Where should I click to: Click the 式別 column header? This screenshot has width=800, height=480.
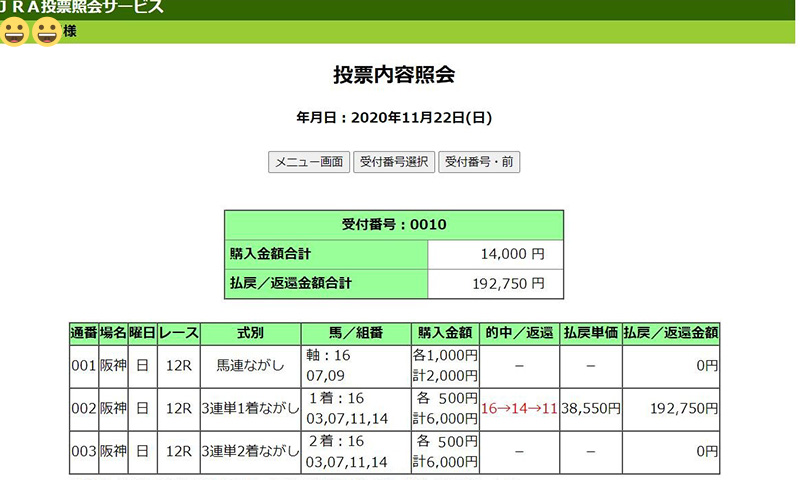[250, 333]
